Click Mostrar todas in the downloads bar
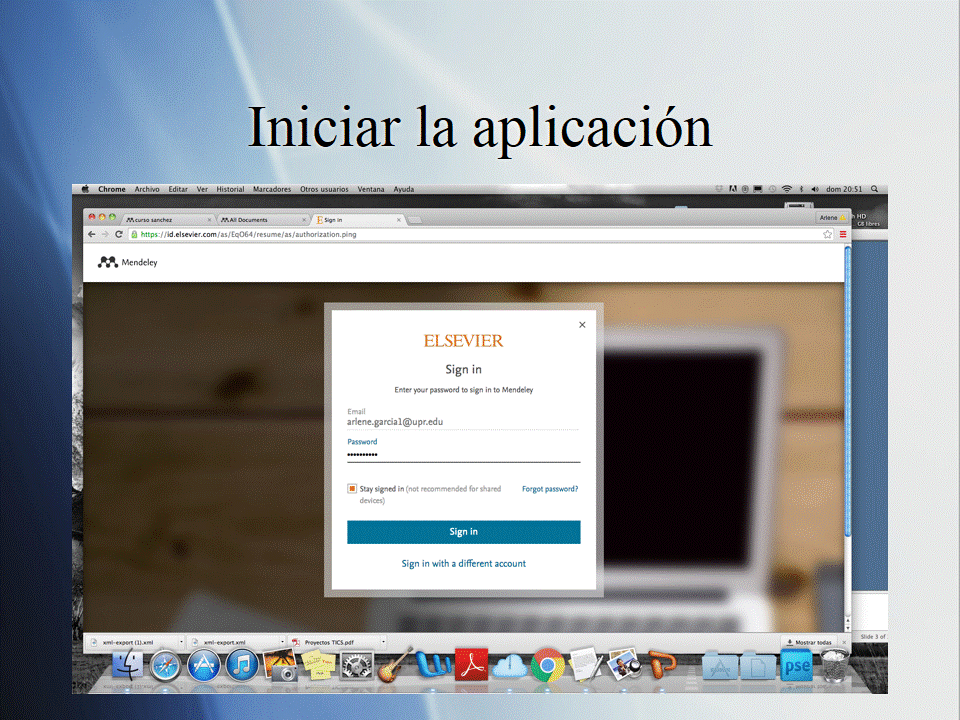 point(809,642)
